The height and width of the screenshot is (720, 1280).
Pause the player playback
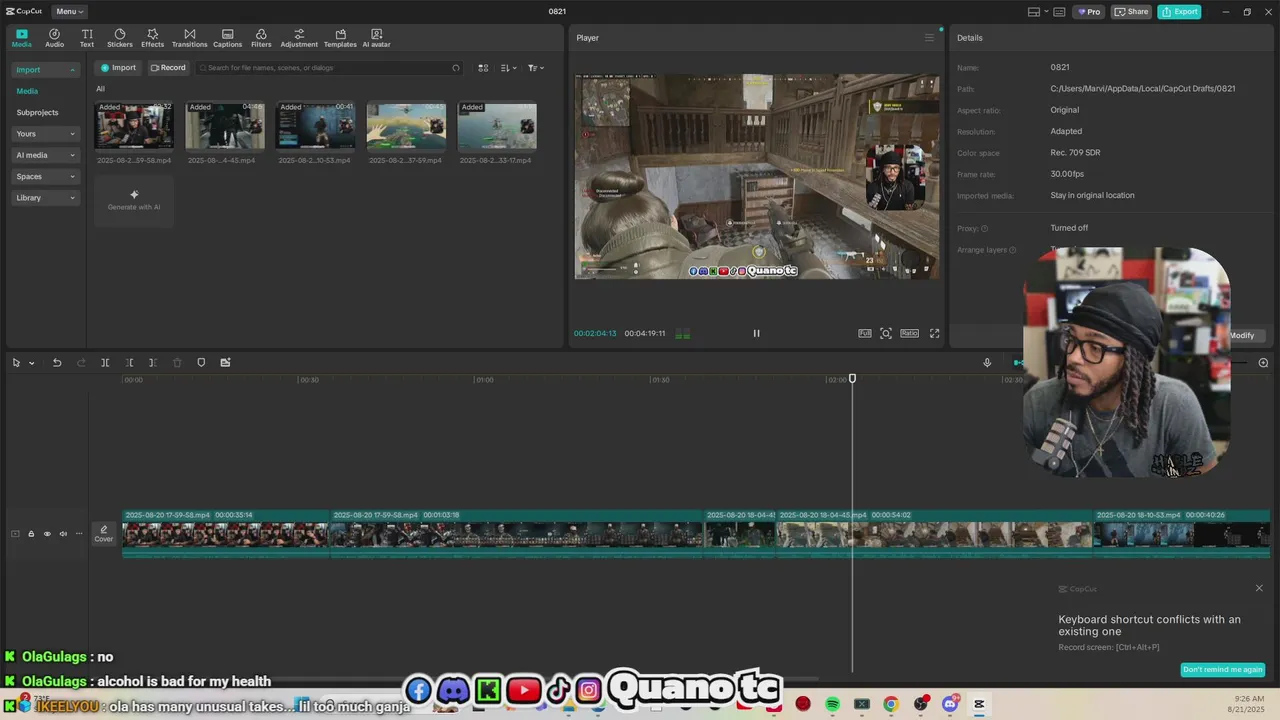click(x=756, y=333)
